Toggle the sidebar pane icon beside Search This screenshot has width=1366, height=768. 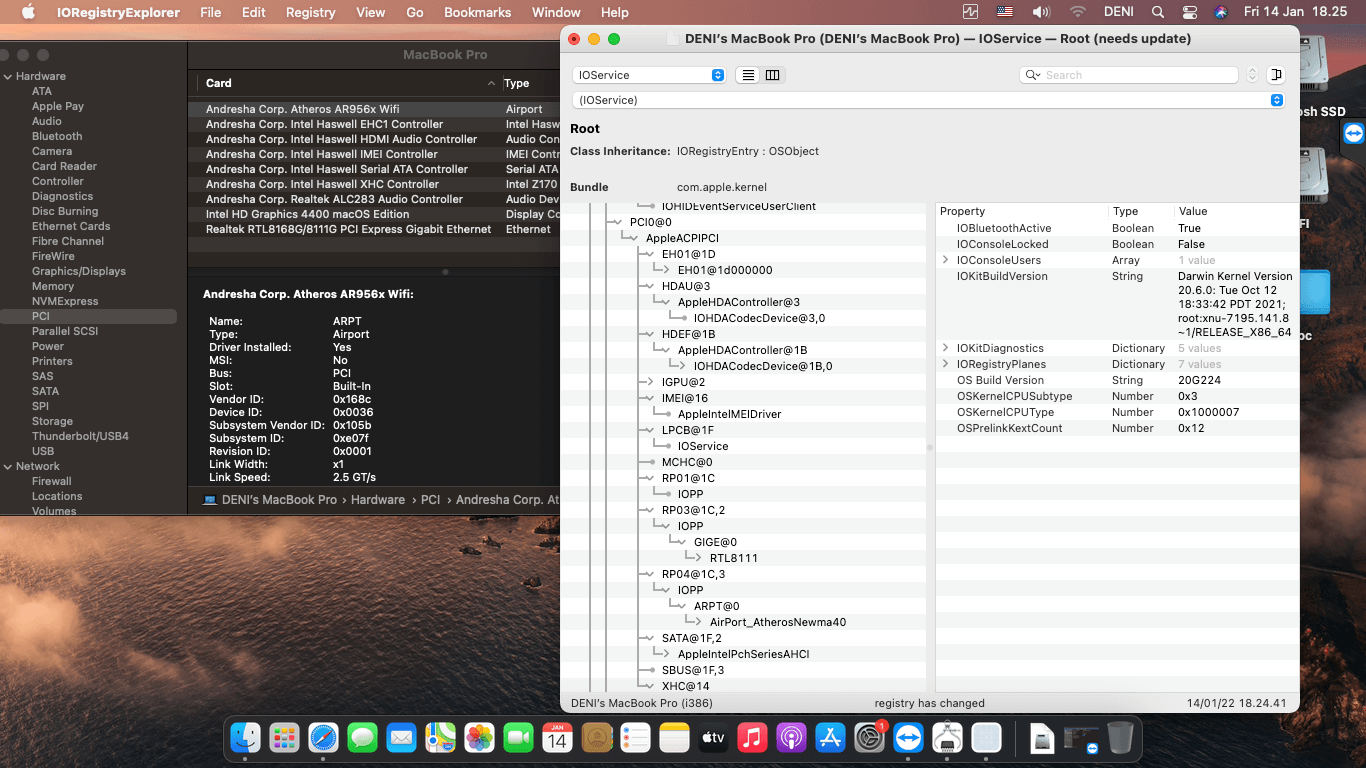[1275, 75]
